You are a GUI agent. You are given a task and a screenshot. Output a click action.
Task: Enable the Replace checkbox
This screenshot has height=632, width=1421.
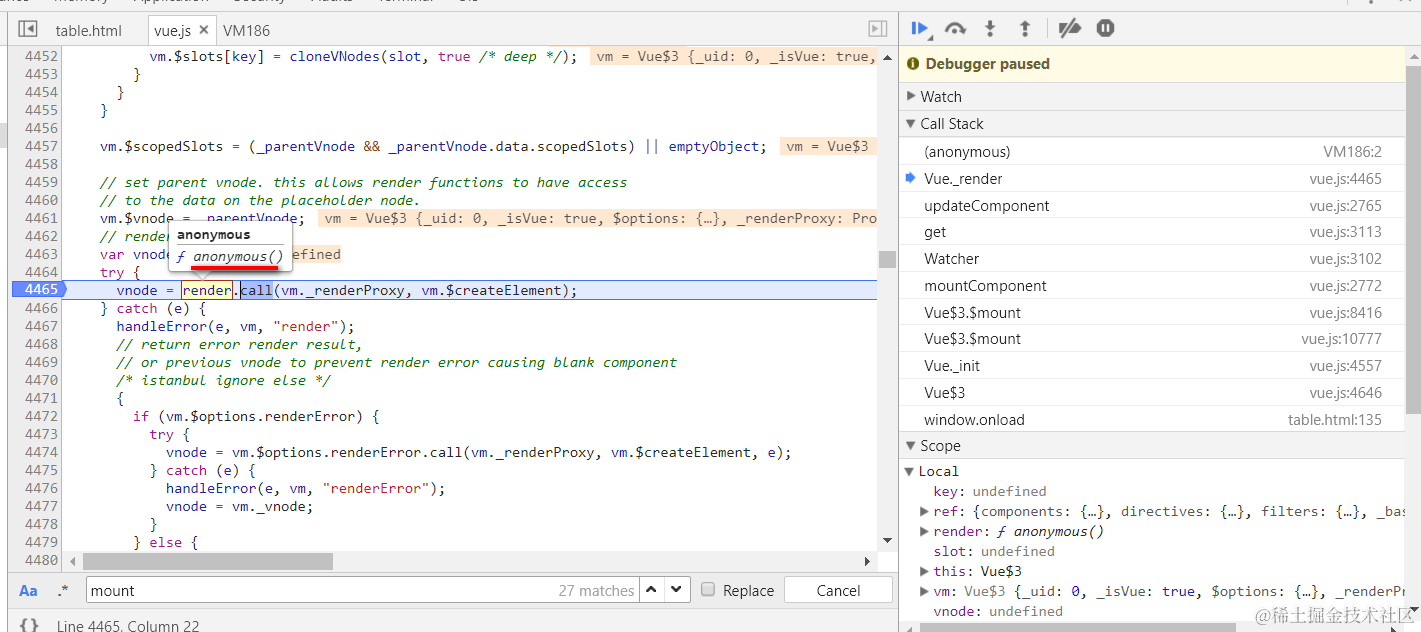[708, 590]
